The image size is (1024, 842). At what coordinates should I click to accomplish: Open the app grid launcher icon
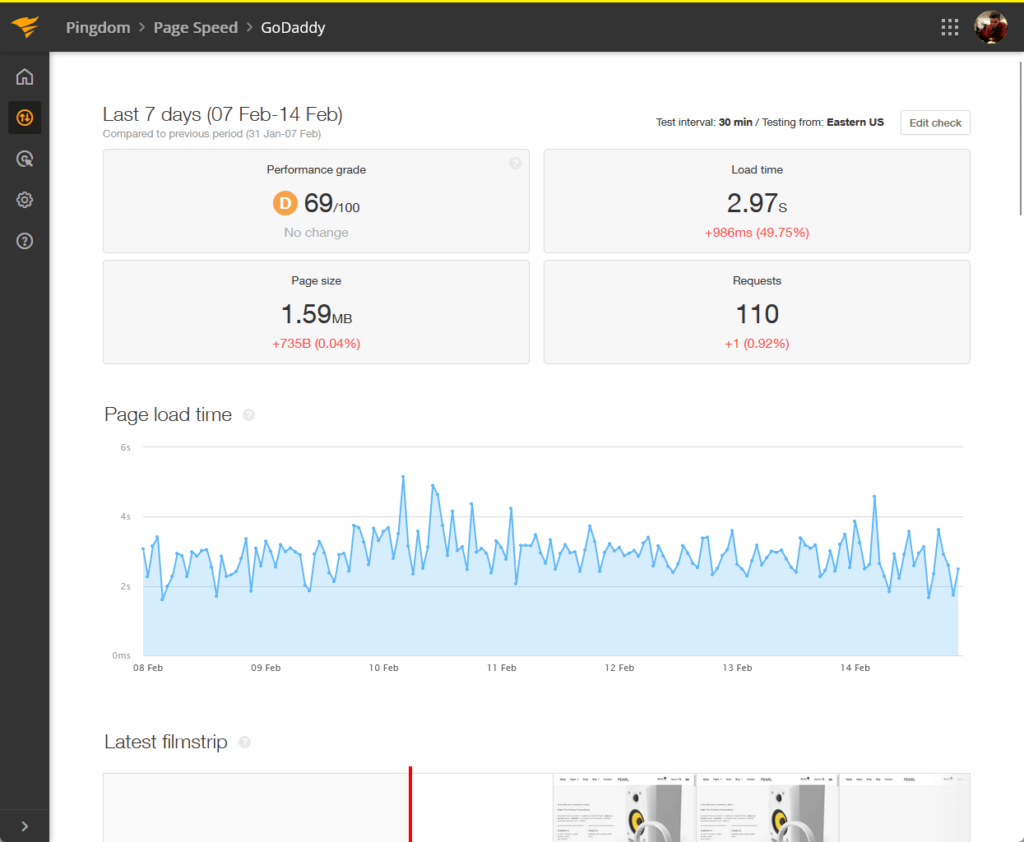[950, 27]
